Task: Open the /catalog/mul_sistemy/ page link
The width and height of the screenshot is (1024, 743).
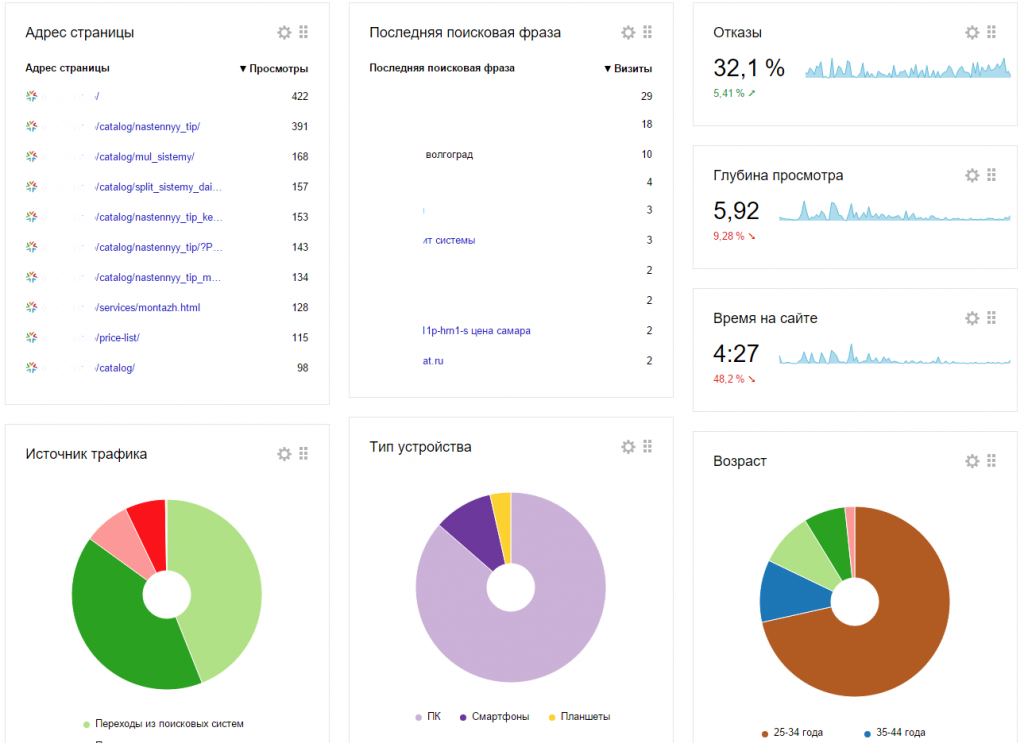Action: [145, 157]
